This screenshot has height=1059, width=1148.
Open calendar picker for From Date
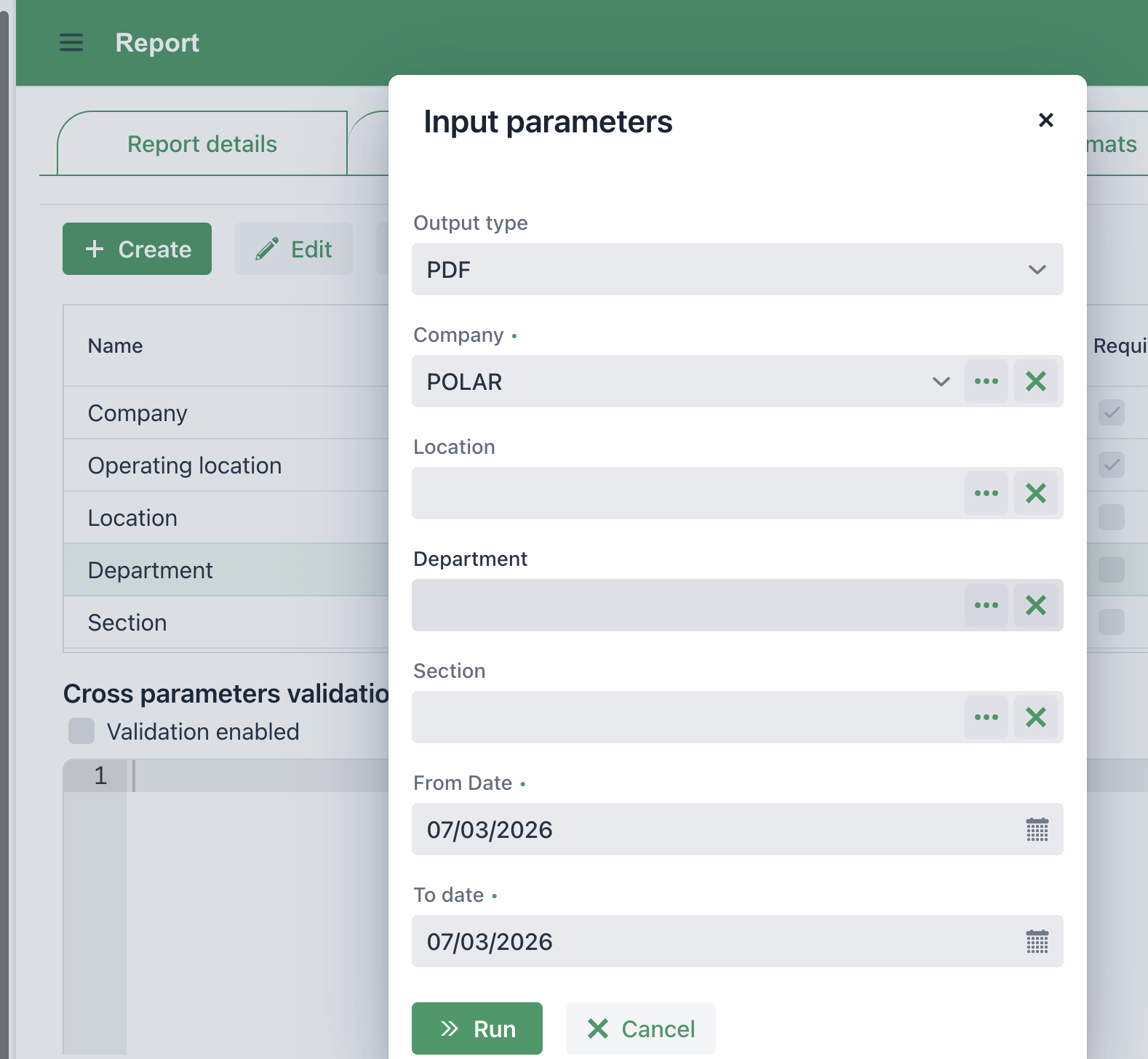point(1037,829)
